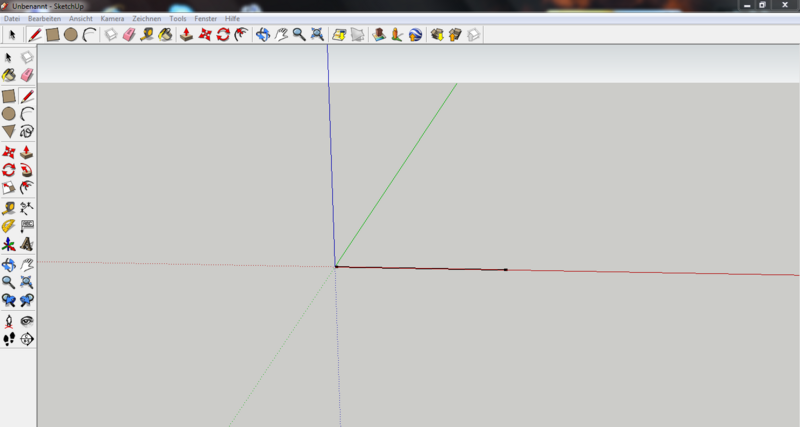The image size is (800, 427).
Task: Select the Look Around eye tool
Action: click(x=27, y=321)
